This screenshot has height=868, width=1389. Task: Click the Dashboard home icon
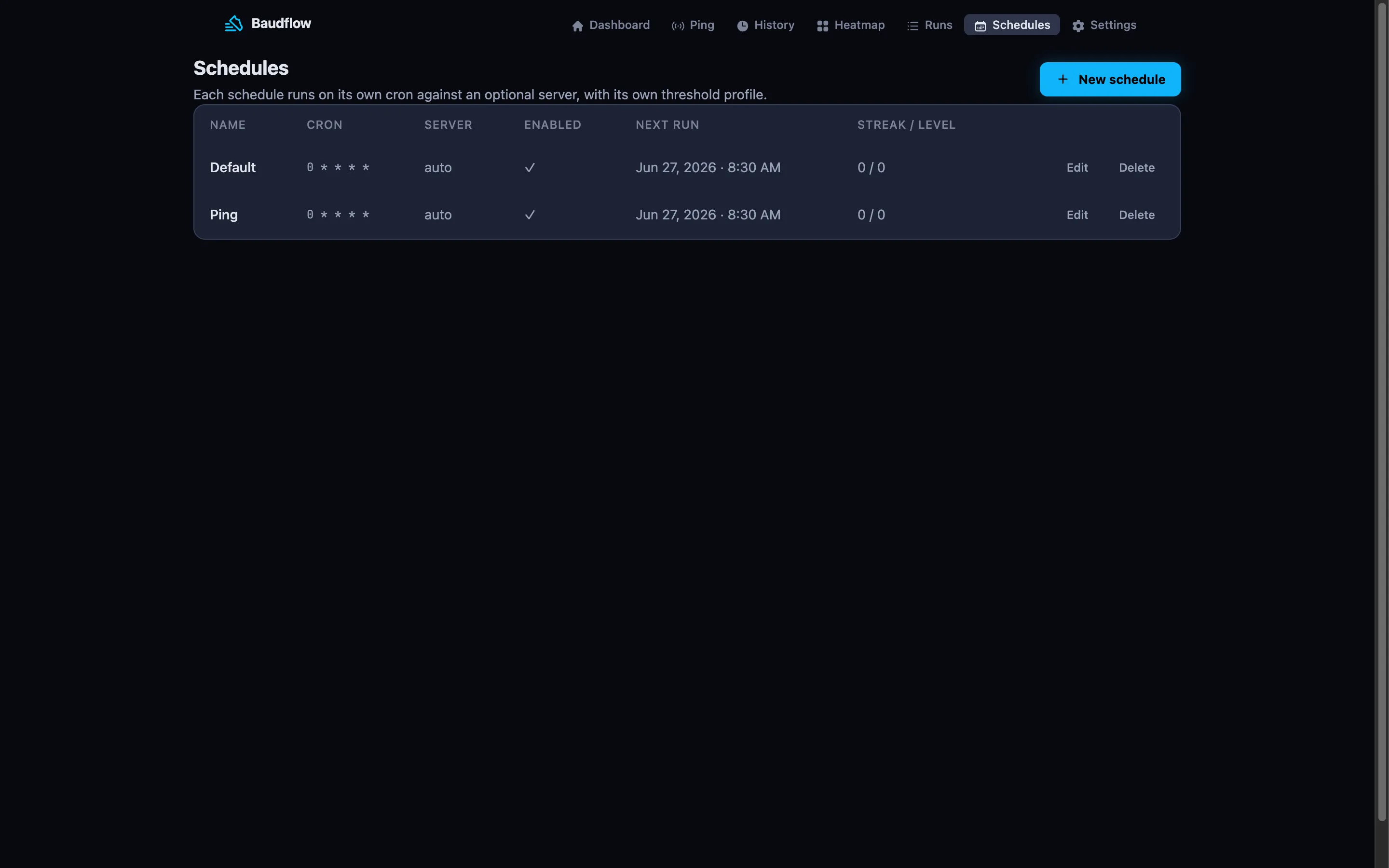point(577,26)
